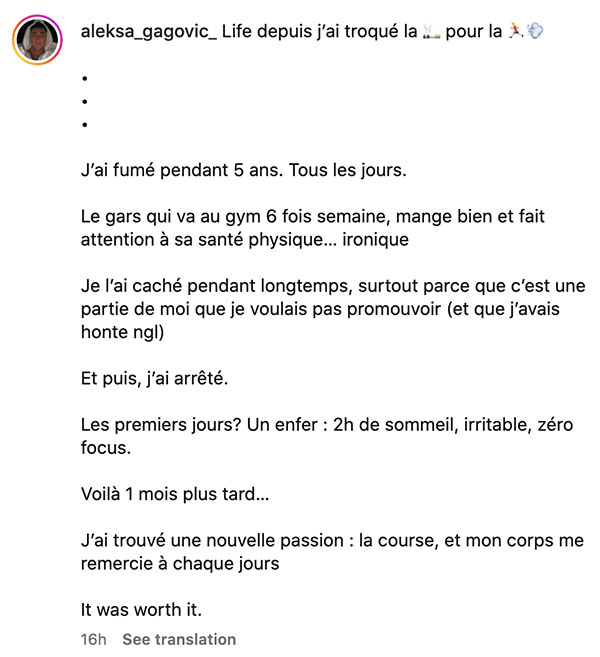Screen dimensions: 600x657
Task: Select the "Le gars qui va au gym" line
Action: point(313,217)
